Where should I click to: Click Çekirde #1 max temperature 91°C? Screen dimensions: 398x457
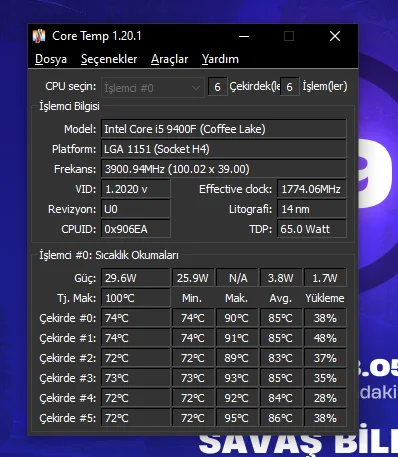[x=237, y=338]
